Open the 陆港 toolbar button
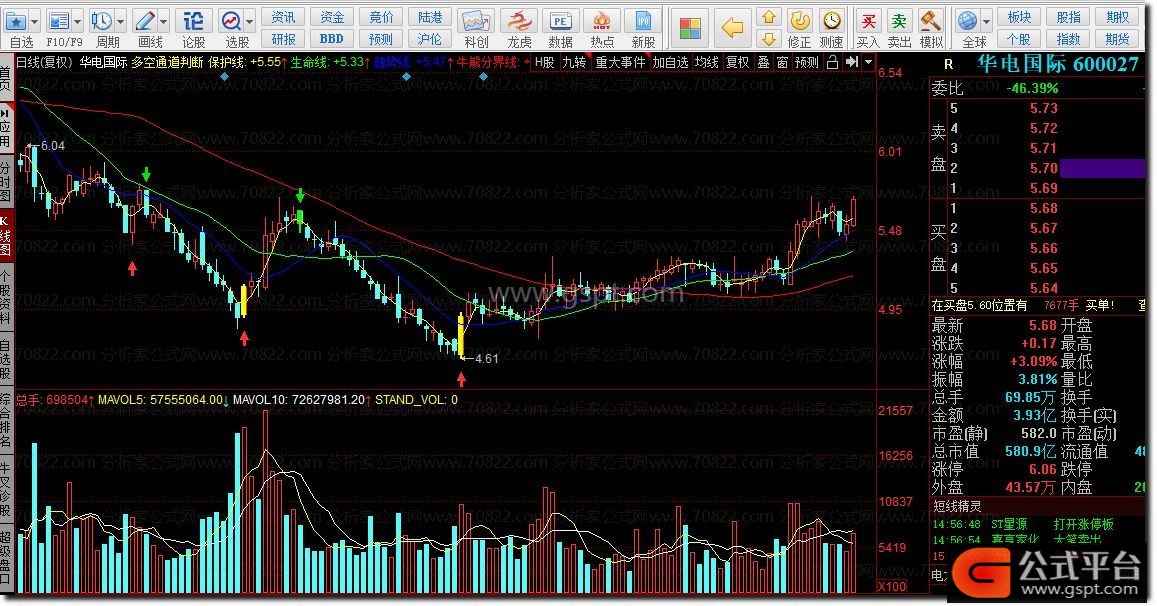Screen dimensions: 1157x606 [x=429, y=17]
